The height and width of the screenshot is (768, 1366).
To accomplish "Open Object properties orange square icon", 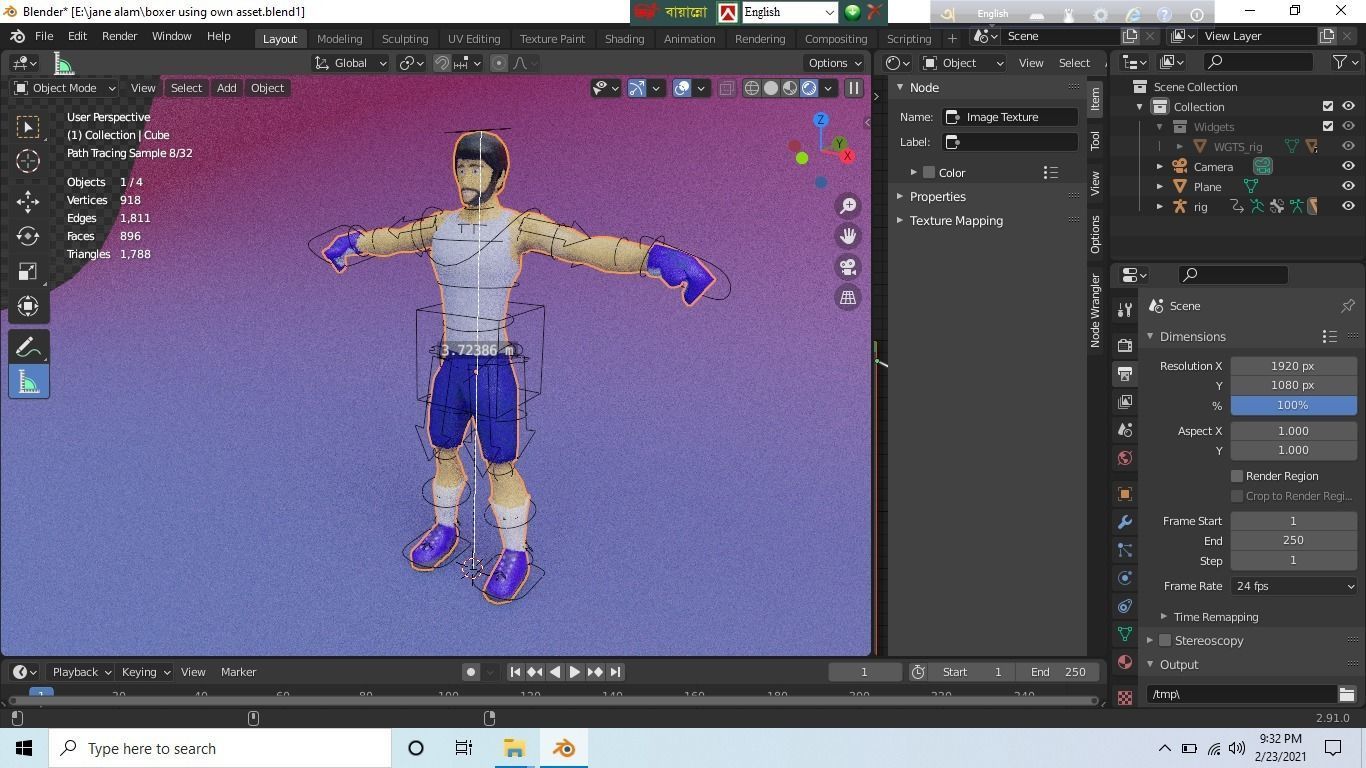I will click(x=1125, y=494).
